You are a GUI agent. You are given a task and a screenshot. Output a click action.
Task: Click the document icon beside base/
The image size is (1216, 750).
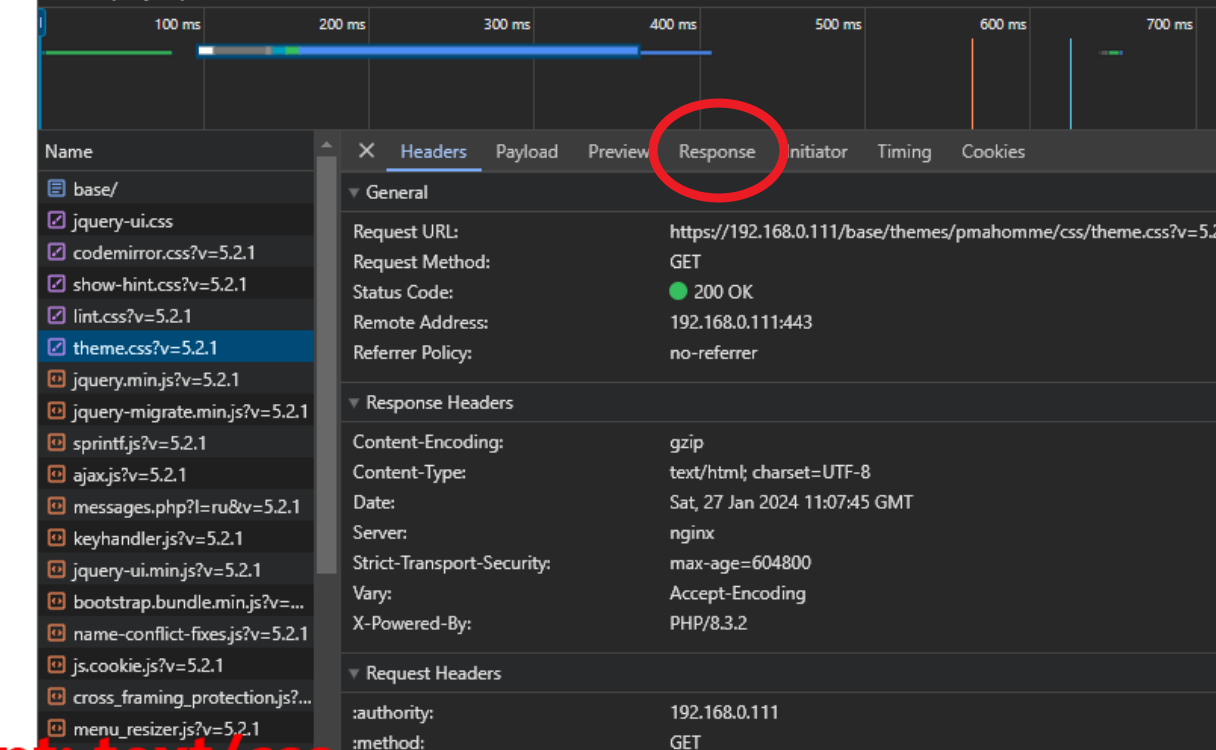pyautogui.click(x=56, y=189)
